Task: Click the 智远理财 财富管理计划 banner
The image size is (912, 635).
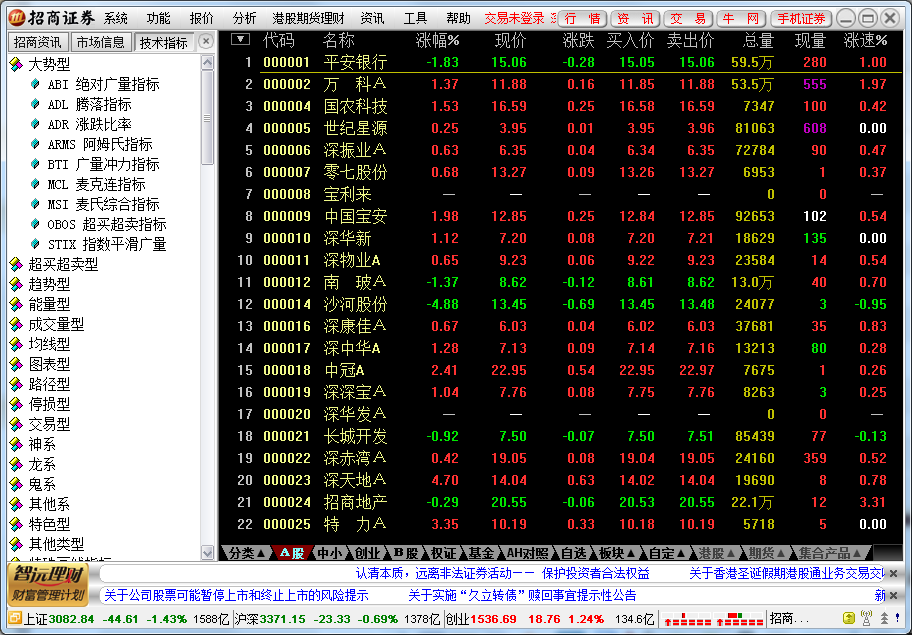Action: coord(48,584)
